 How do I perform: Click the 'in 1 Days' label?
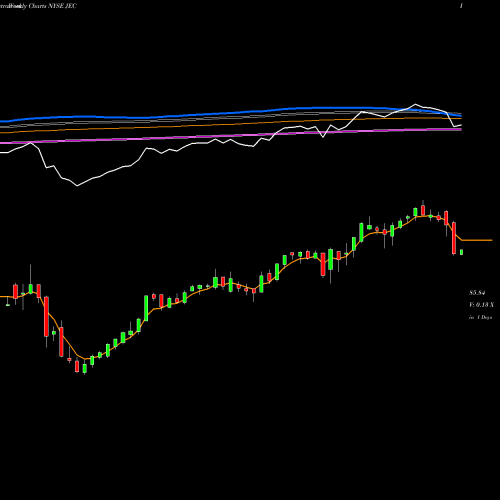click(480, 317)
